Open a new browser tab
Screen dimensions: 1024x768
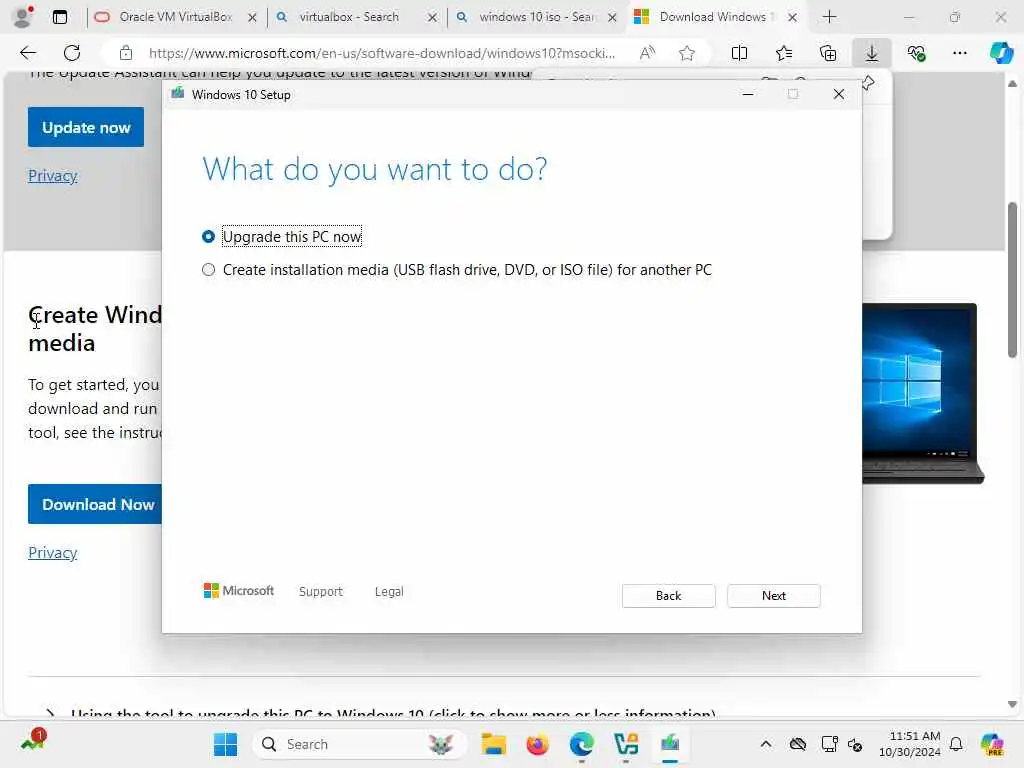[x=829, y=17]
